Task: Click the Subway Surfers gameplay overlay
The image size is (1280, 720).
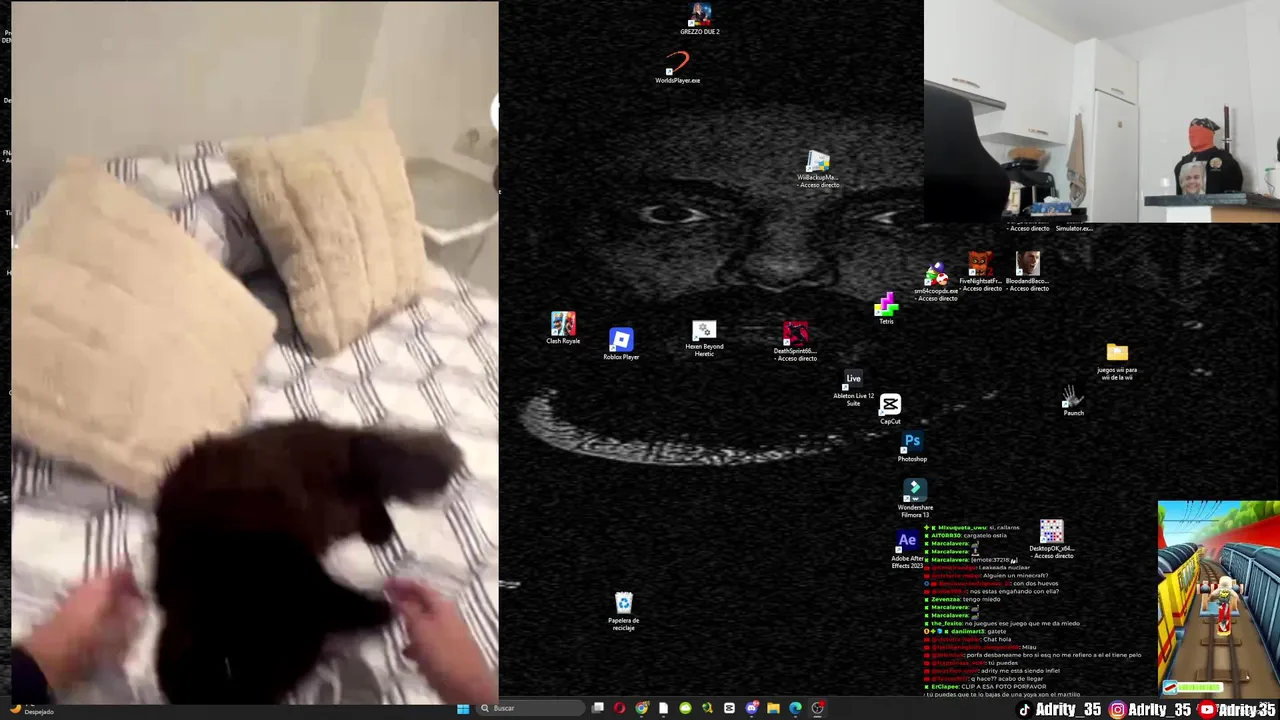Action: (1218, 599)
